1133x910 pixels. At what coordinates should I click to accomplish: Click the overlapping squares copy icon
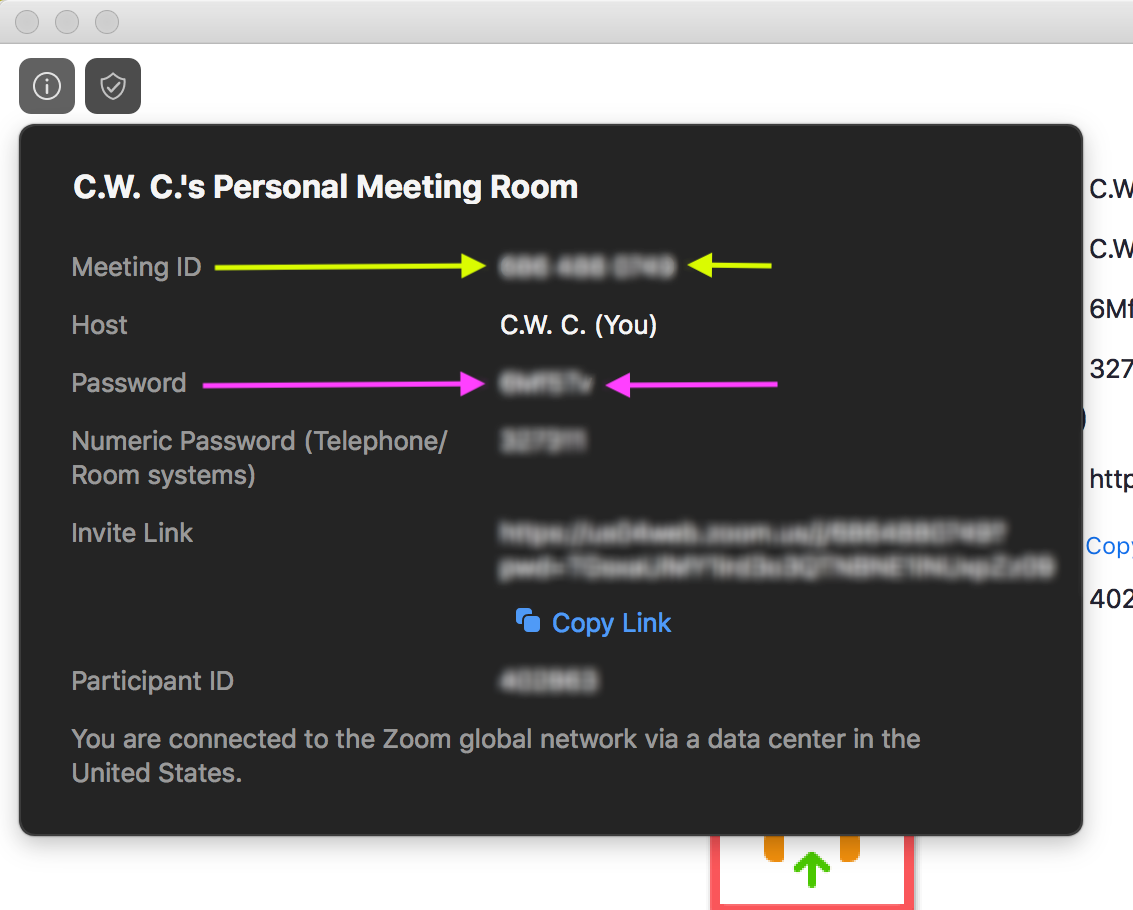527,621
